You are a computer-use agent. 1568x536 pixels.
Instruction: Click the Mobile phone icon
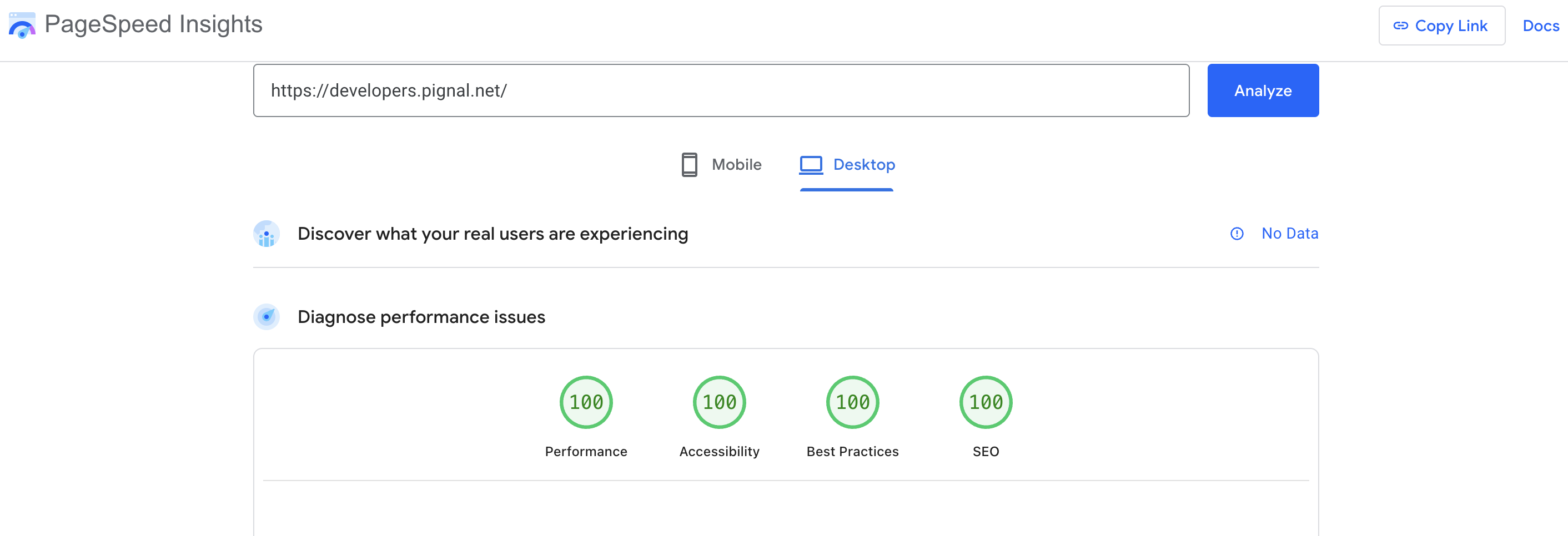(x=689, y=164)
